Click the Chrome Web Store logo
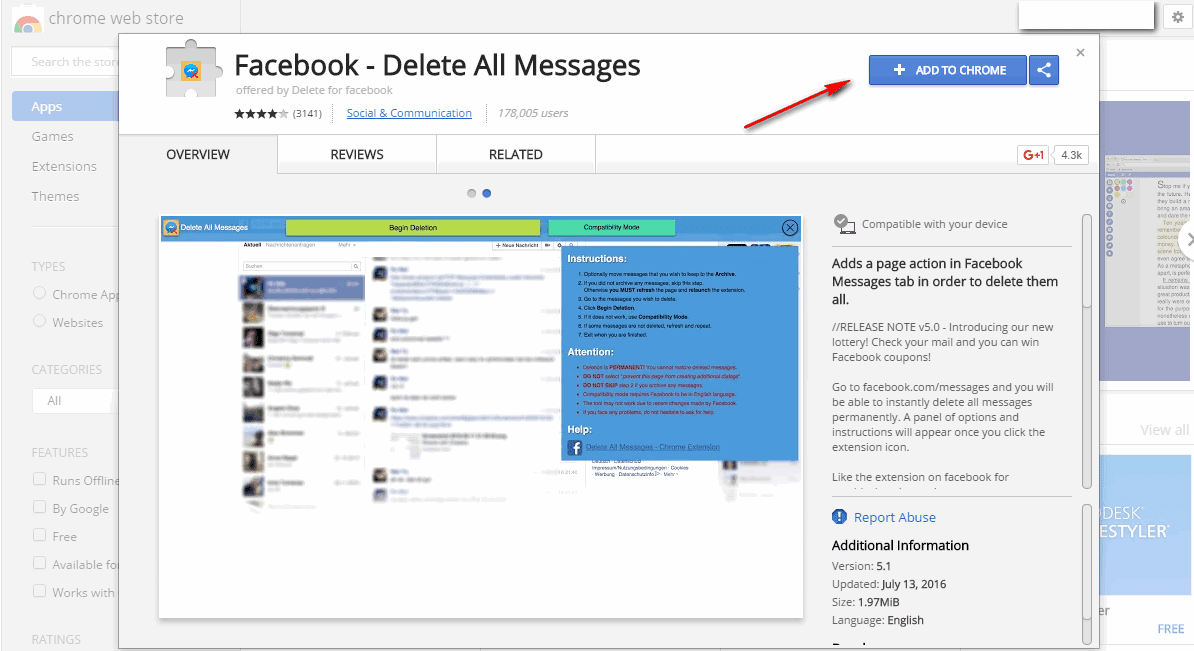This screenshot has height=651, width=1194. click(27, 18)
